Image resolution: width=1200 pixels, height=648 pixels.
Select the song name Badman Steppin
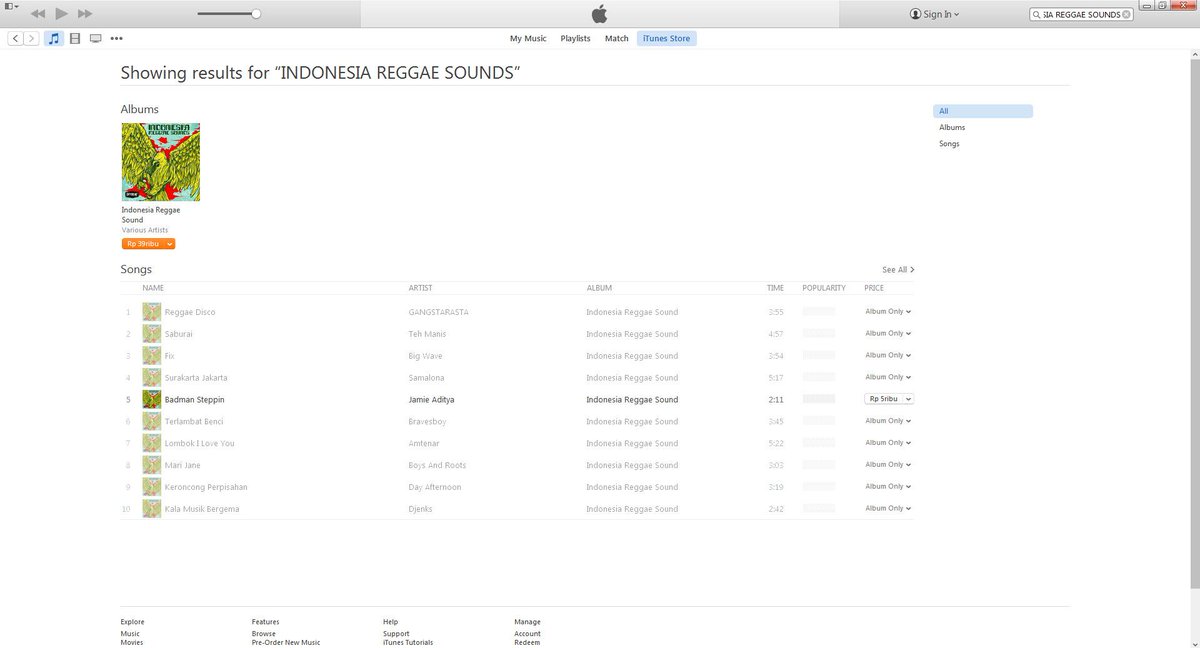click(x=194, y=400)
